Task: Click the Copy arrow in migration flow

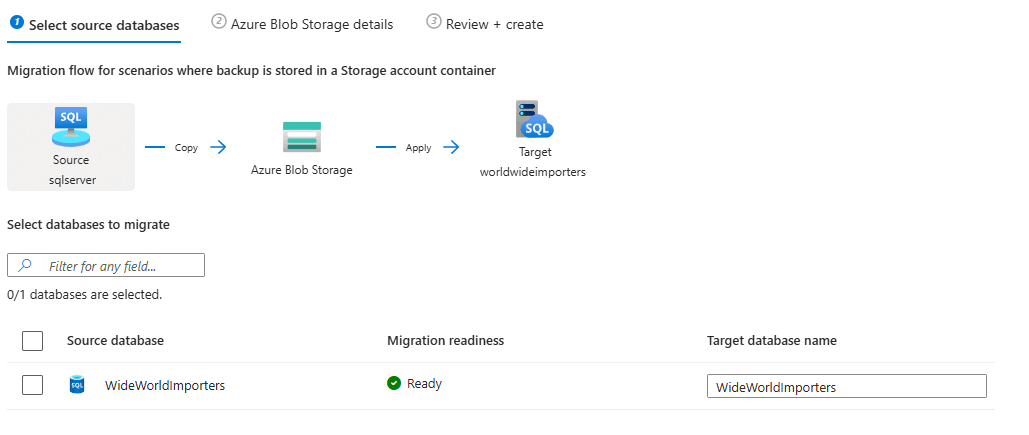Action: coord(186,148)
